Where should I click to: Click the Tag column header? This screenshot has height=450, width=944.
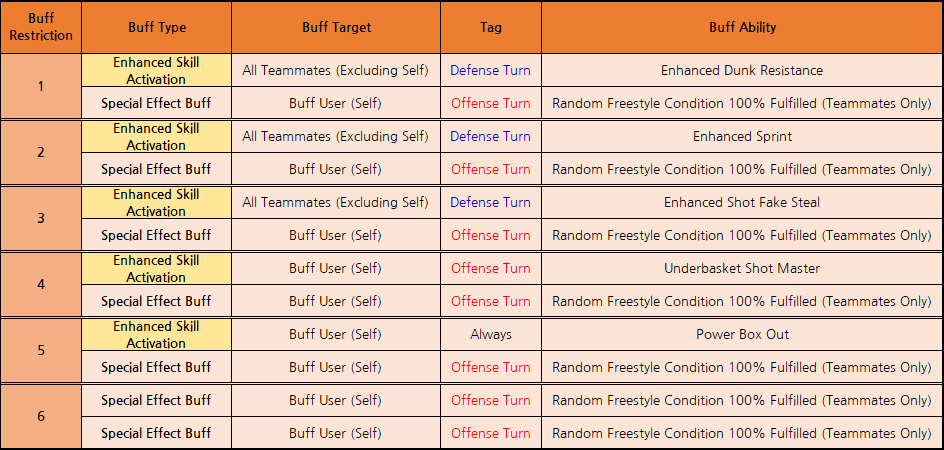pos(491,28)
